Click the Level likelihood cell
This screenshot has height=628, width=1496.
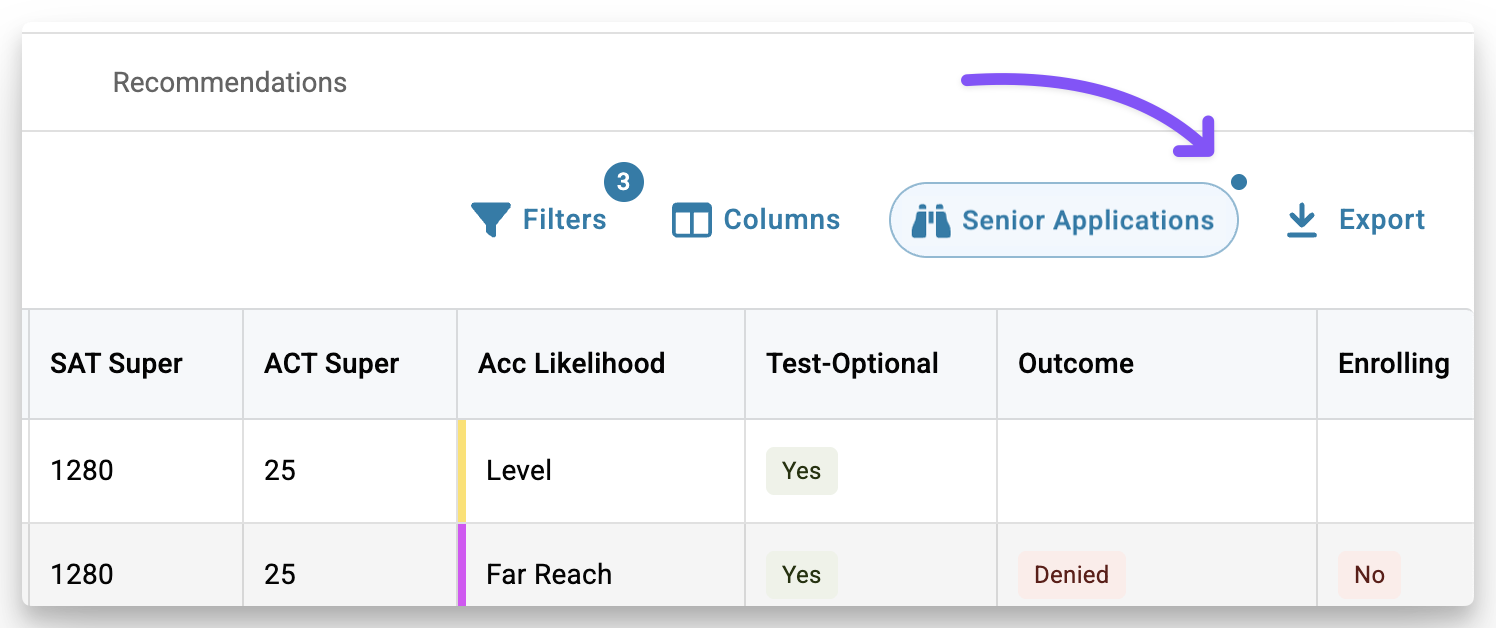tap(601, 471)
